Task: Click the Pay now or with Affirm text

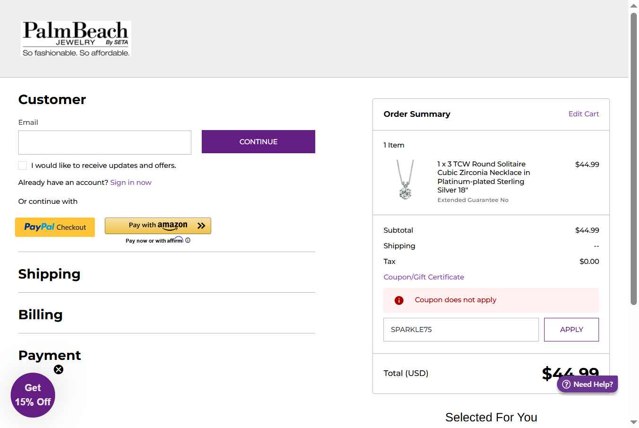Action: coord(154,240)
